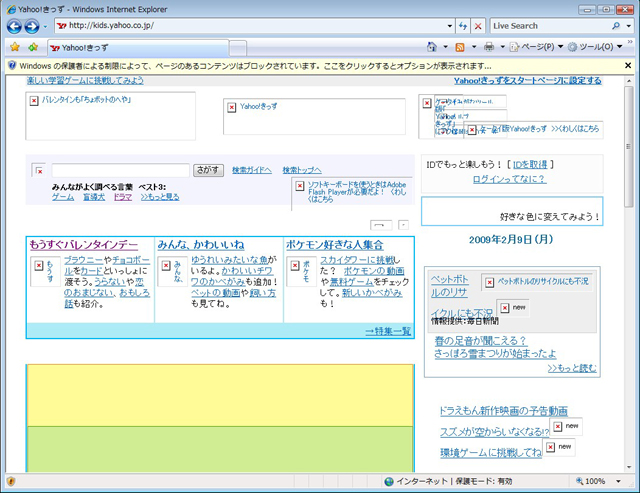Open the 環境ゲームに挑戦してね link
The image size is (640, 493).
click(x=491, y=453)
